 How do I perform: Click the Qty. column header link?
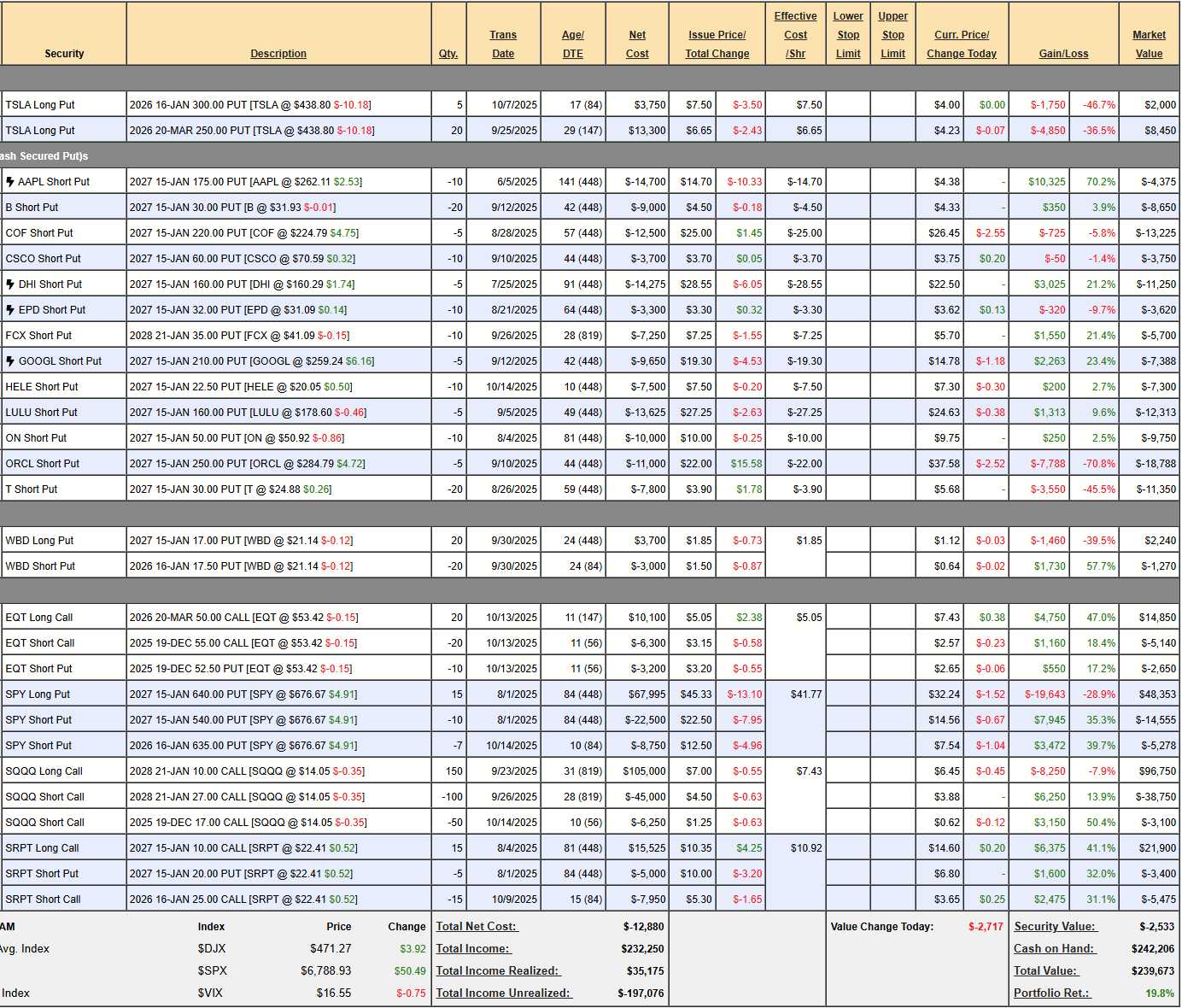click(x=448, y=54)
